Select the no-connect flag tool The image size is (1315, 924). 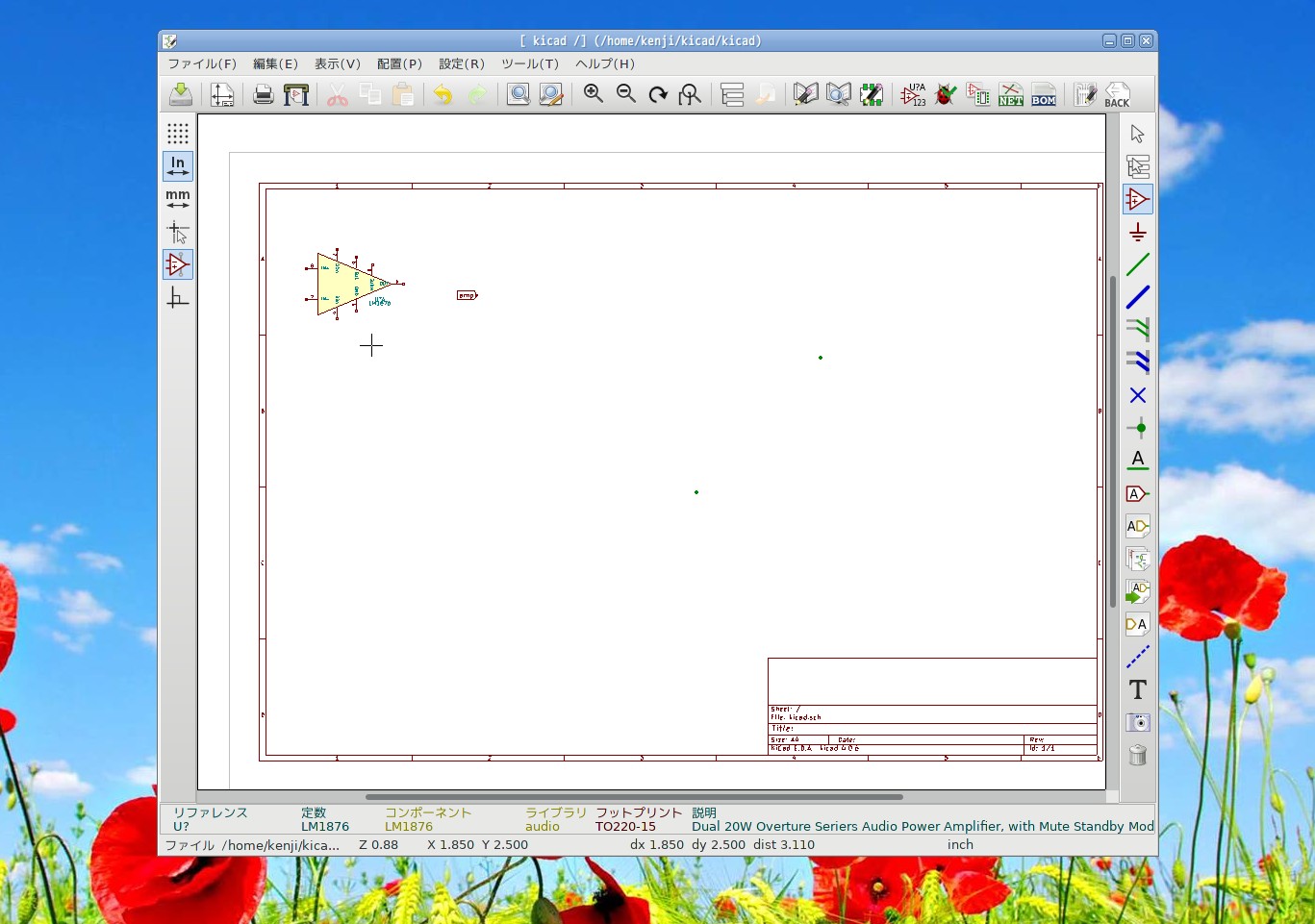coord(1138,395)
